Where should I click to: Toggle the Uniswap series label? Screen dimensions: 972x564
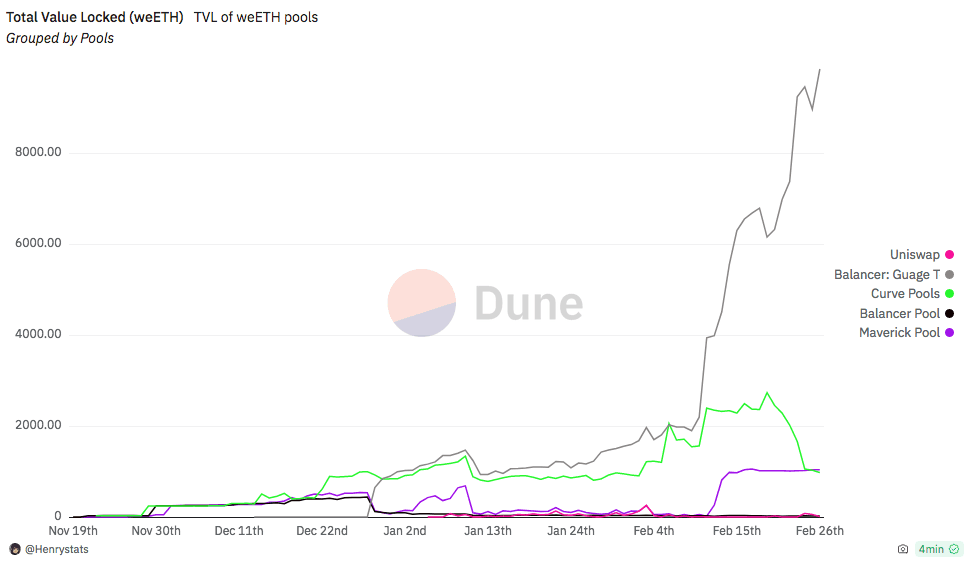[915, 255]
